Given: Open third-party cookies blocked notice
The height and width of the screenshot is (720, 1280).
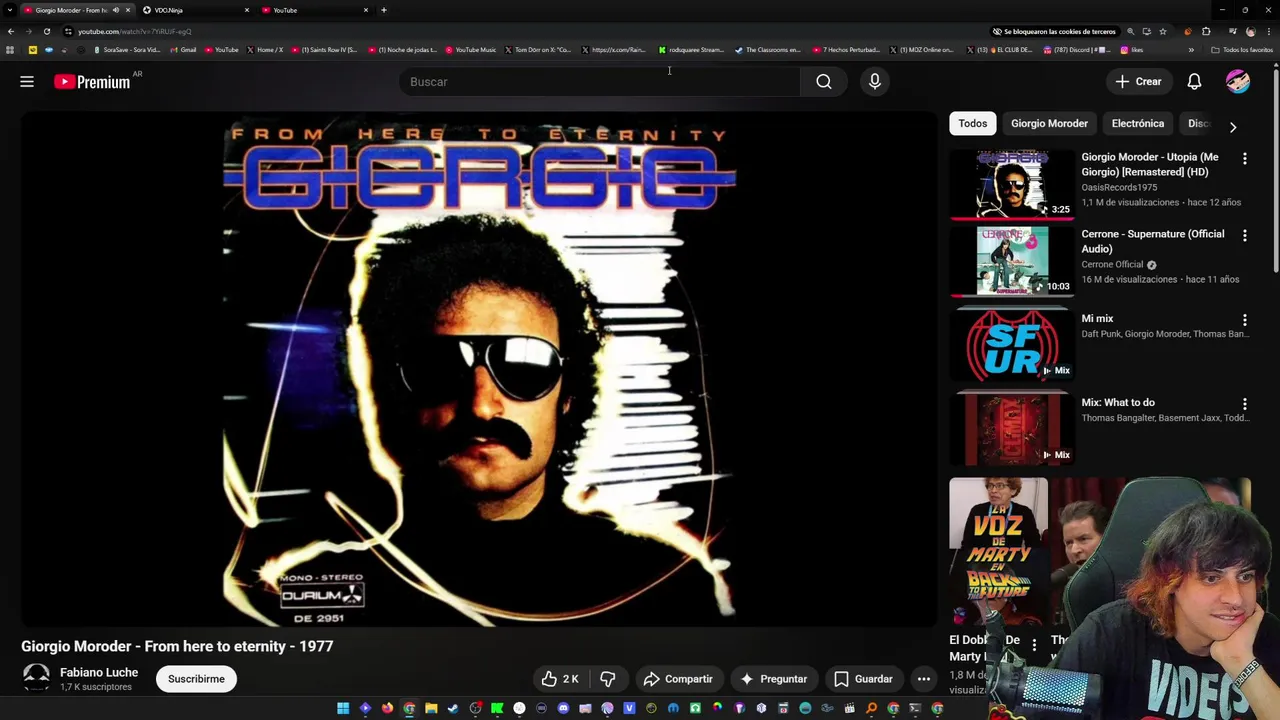Looking at the screenshot, I should pyautogui.click(x=1053, y=31).
